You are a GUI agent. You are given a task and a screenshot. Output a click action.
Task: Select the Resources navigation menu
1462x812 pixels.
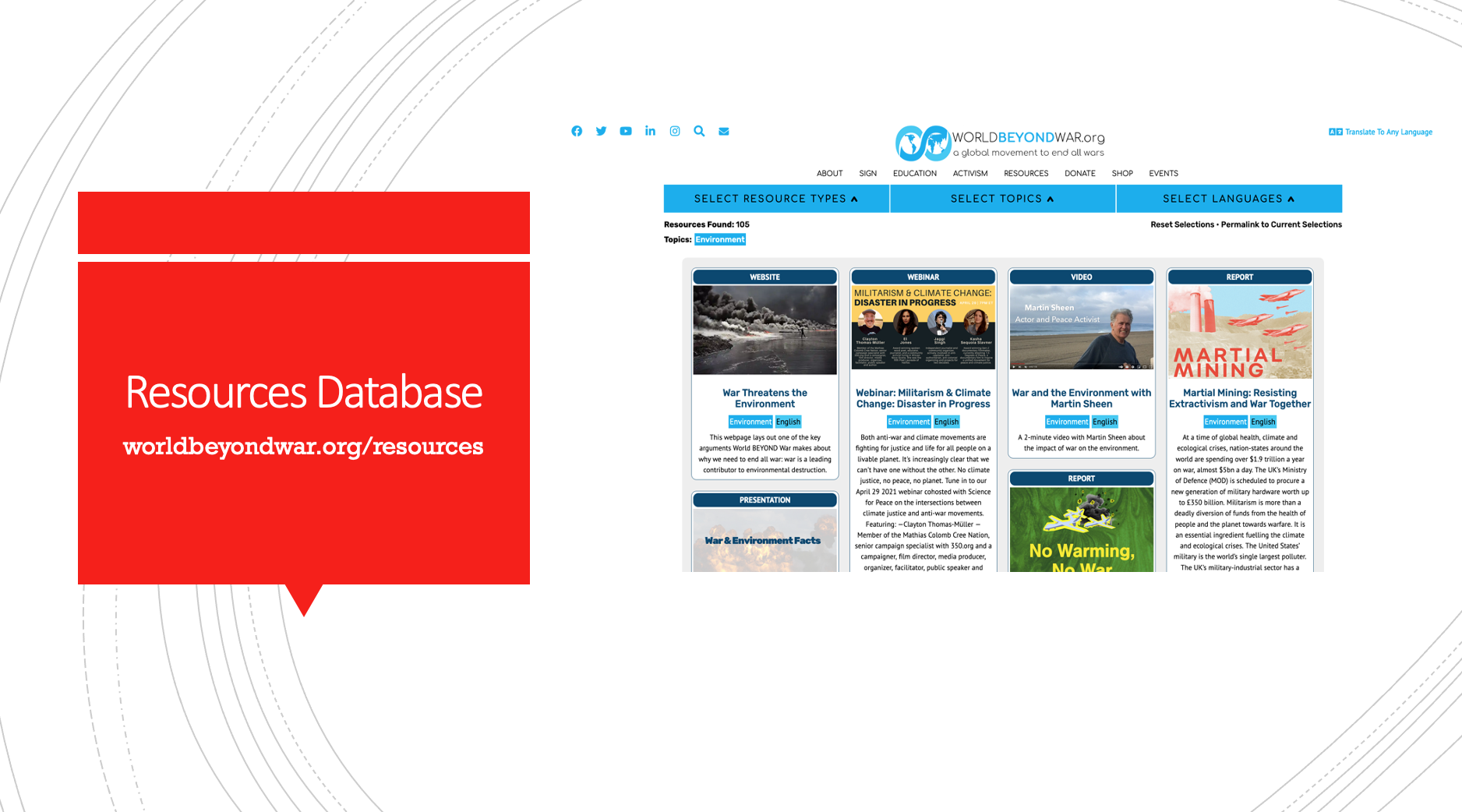[x=1026, y=174]
